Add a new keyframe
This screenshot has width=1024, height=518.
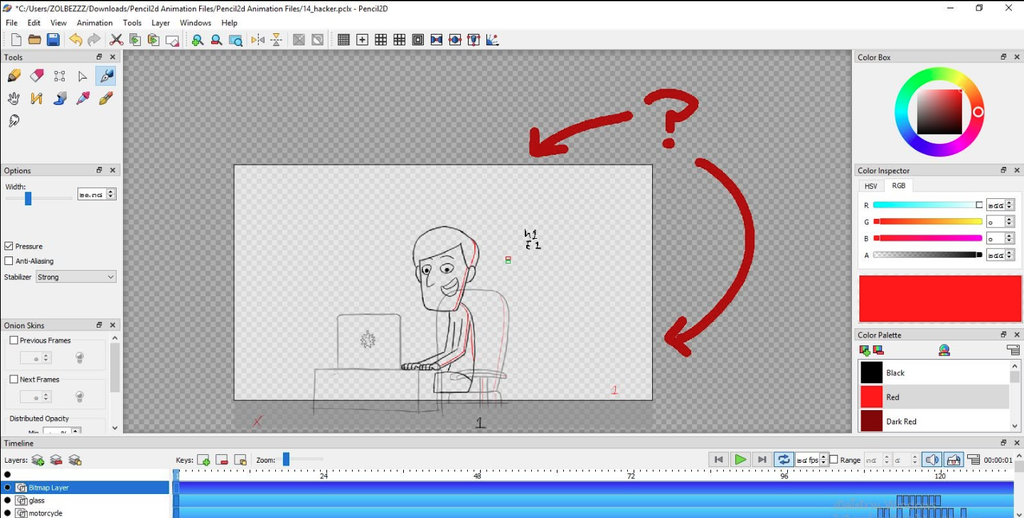pos(203,460)
